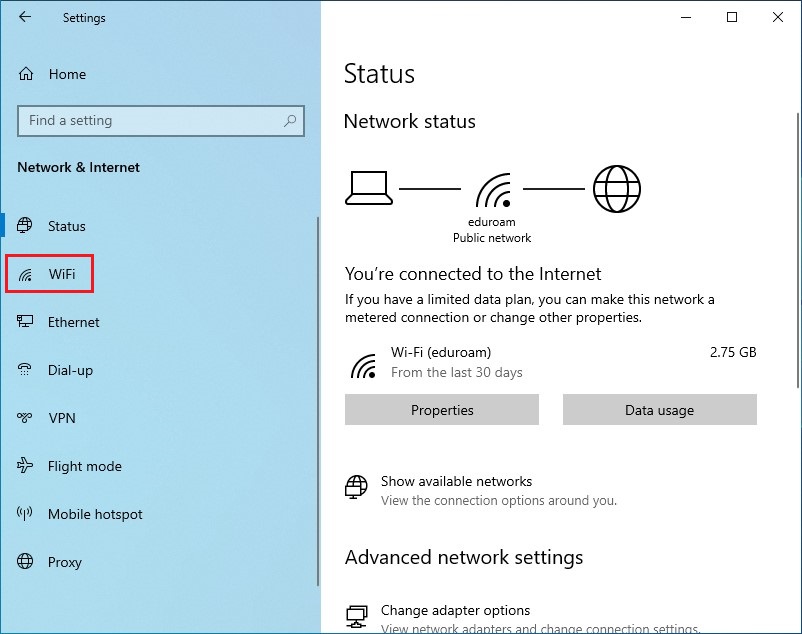Click the Flight mode airplane icon
This screenshot has height=634, width=802.
pyautogui.click(x=25, y=465)
